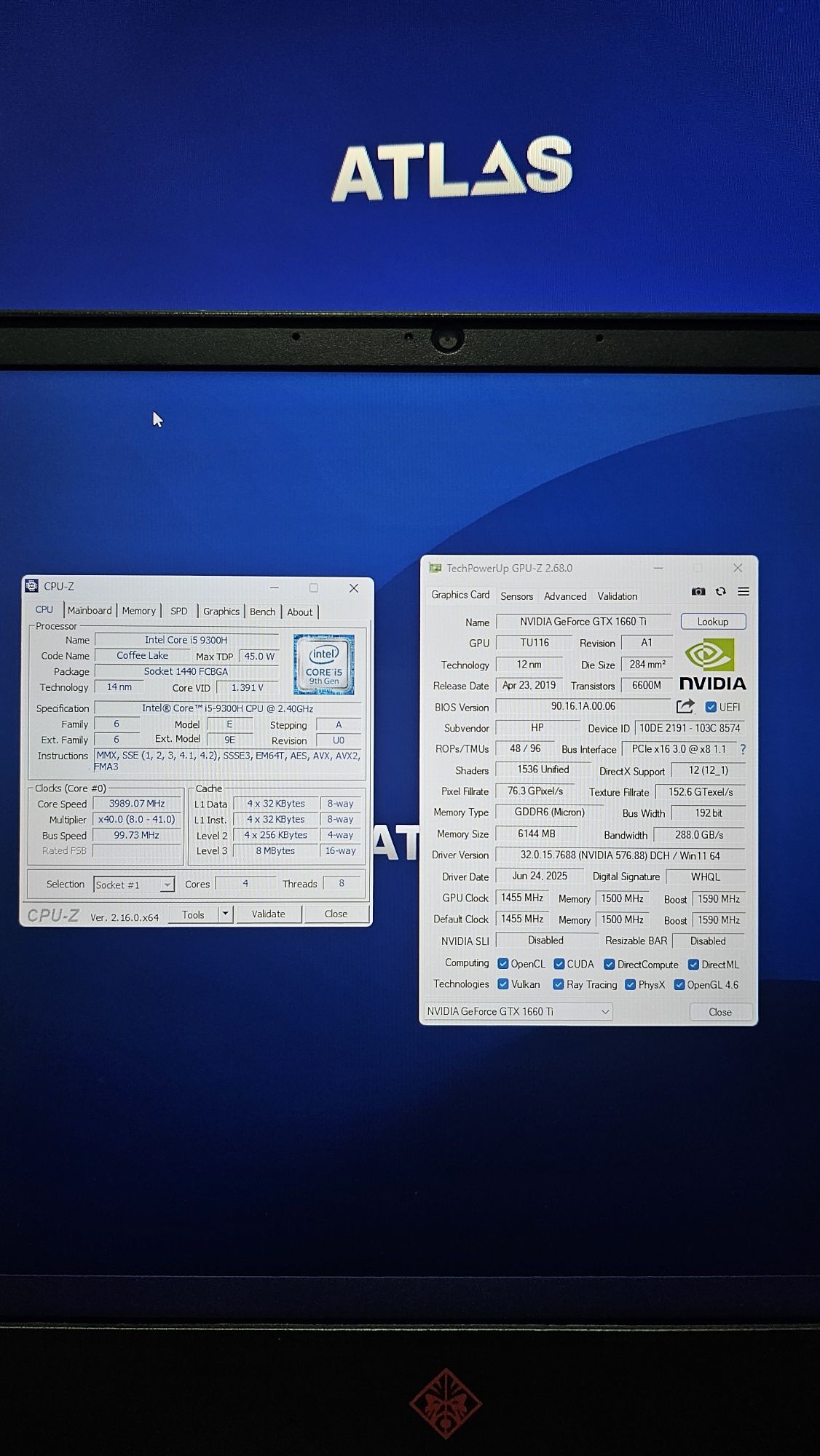Click the Intel Core i5 badge
This screenshot has height=1456, width=820.
323,664
